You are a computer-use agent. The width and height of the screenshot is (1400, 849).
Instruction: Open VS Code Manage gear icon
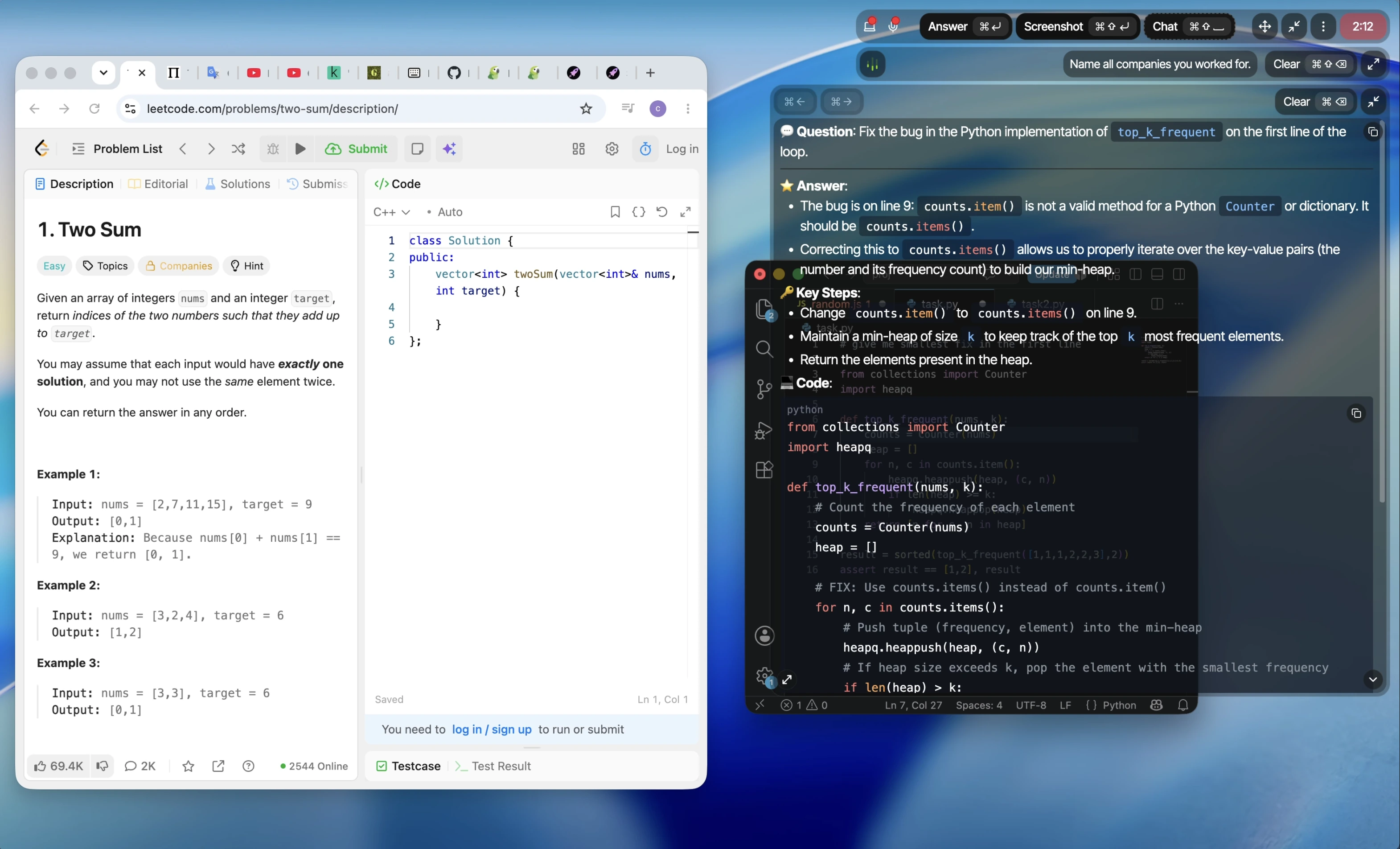pyautogui.click(x=765, y=677)
